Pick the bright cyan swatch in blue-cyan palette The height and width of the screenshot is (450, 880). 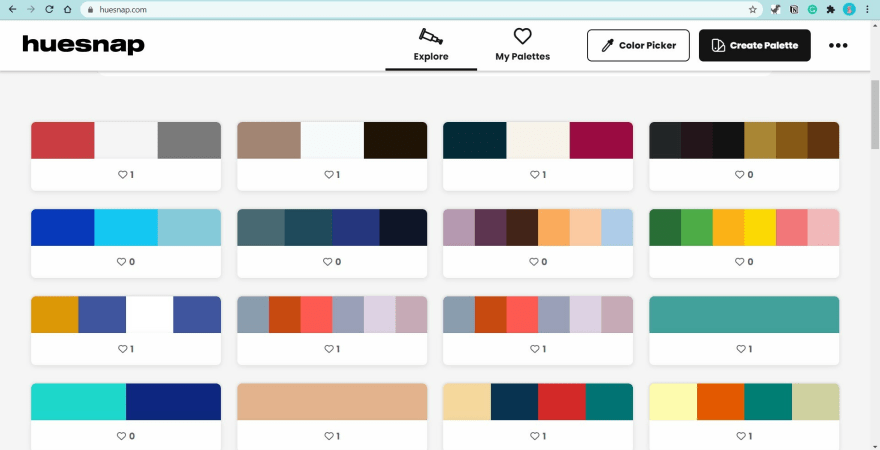[126, 227]
